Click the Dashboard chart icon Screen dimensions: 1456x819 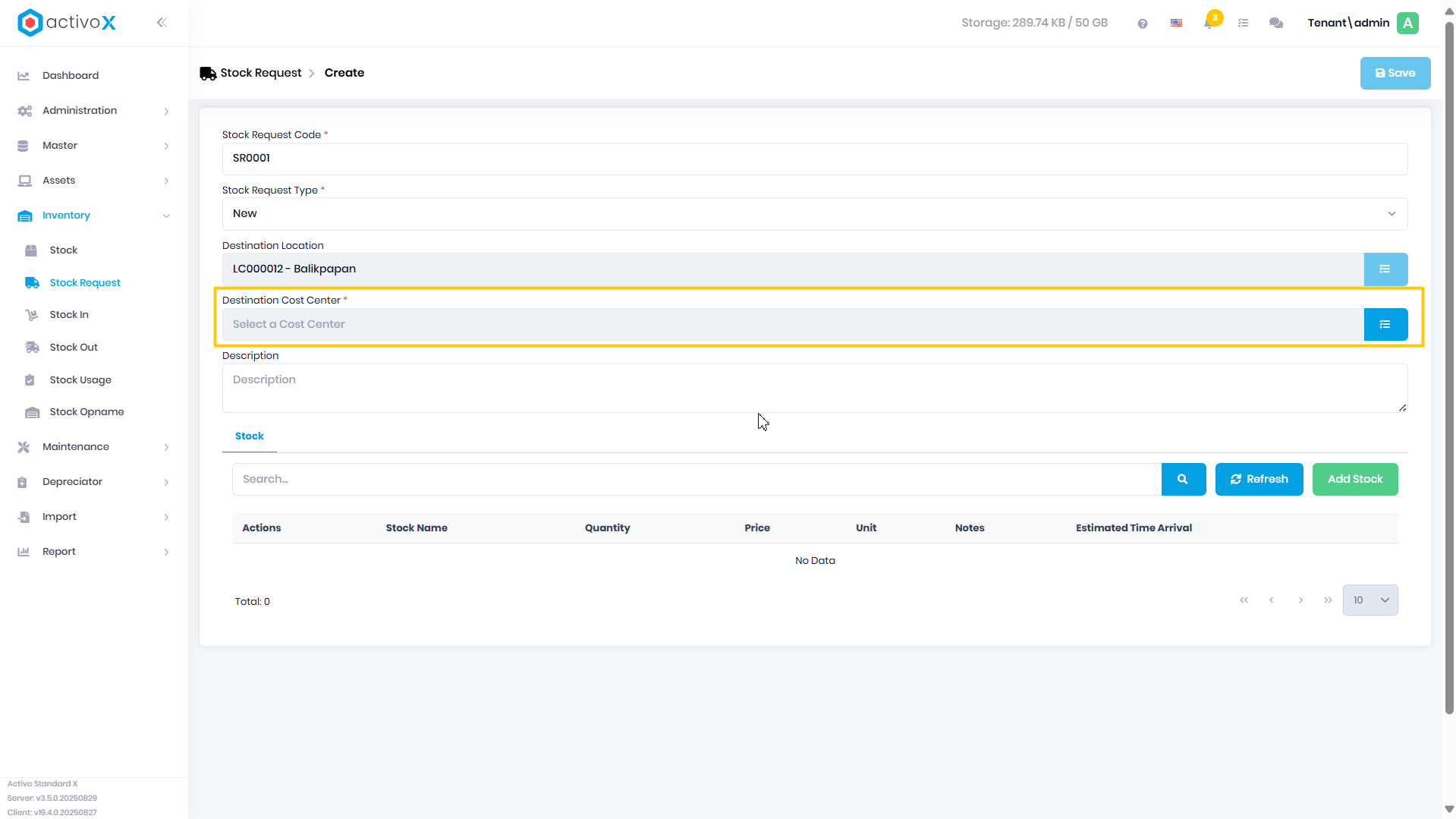24,76
